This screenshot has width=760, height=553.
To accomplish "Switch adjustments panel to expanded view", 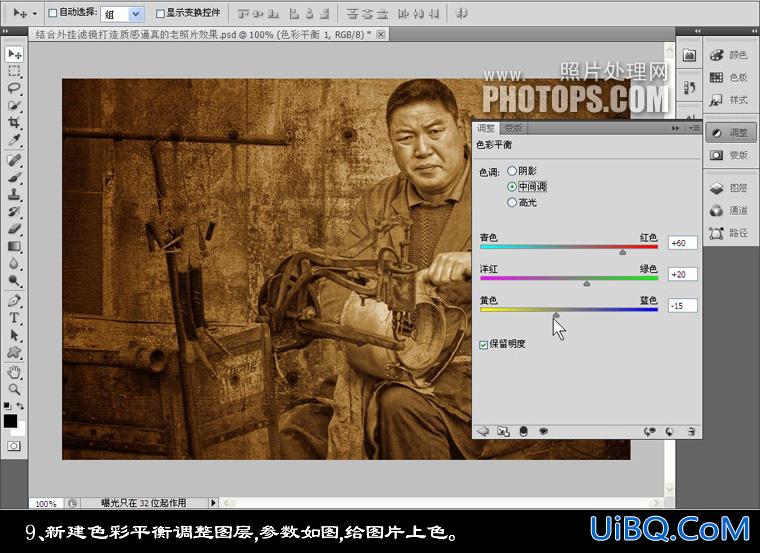I will [x=503, y=431].
